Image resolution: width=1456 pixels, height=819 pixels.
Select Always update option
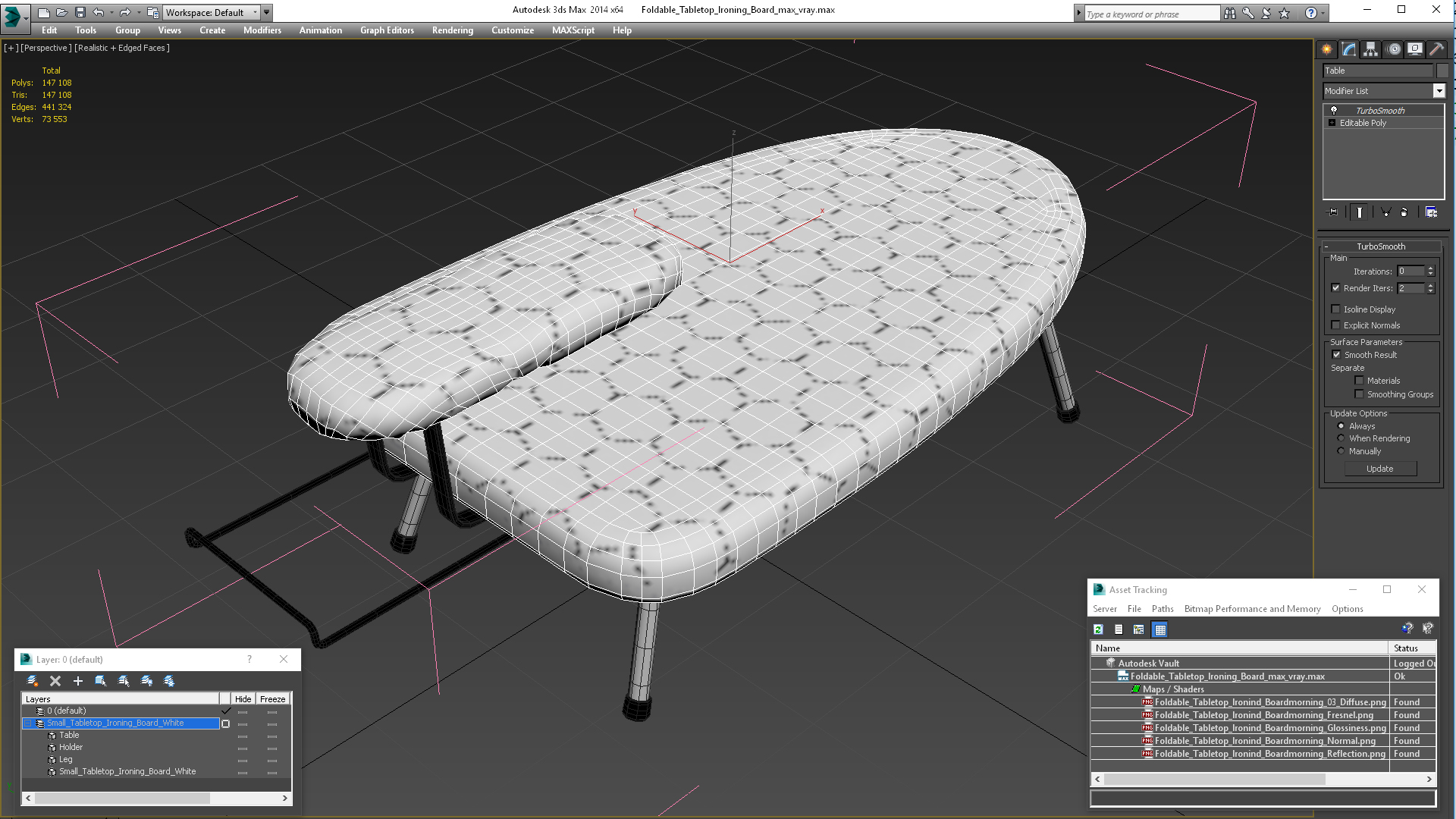pos(1341,426)
